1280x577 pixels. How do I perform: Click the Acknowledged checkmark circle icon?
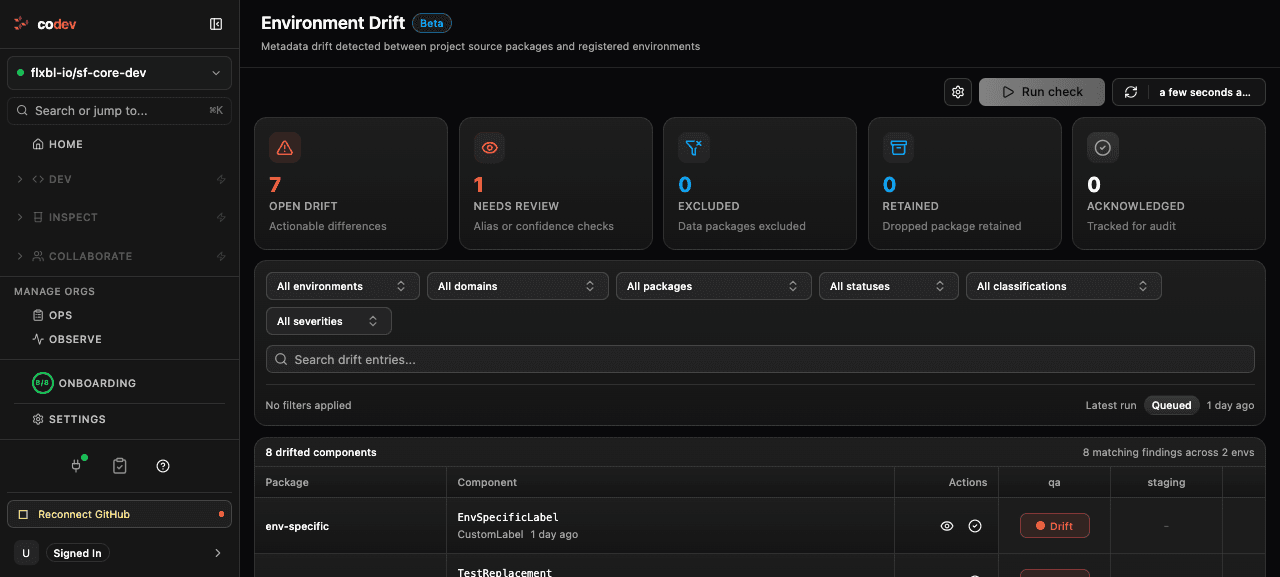[x=1103, y=148]
